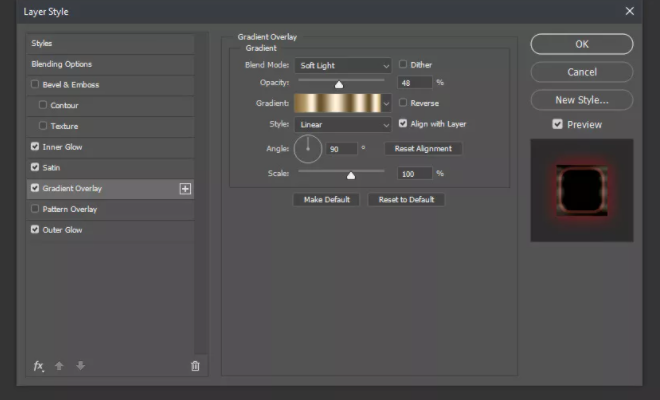Click the gold gradient swatch
This screenshot has width=660, height=400.
click(x=338, y=103)
